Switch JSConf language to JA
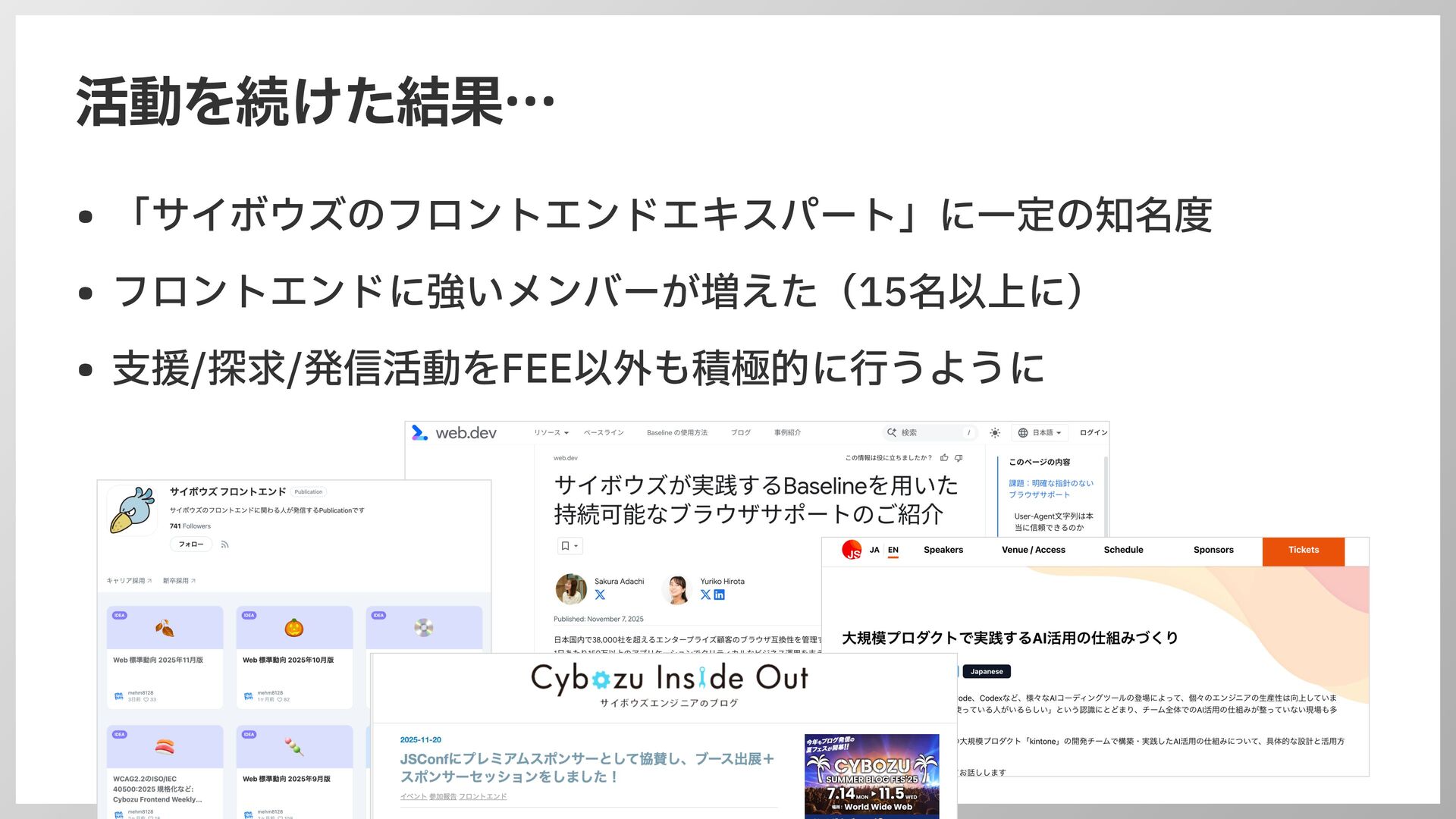Viewport: 1456px width, 819px height. tap(874, 550)
